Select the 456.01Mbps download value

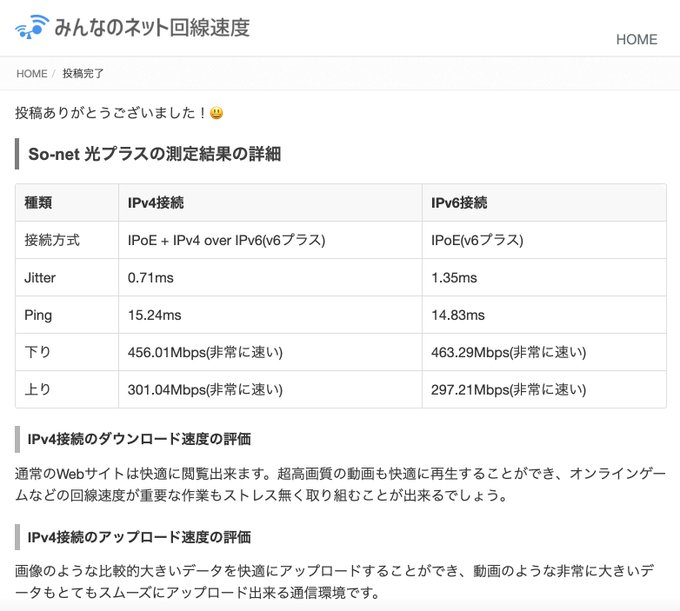pyautogui.click(x=205, y=353)
